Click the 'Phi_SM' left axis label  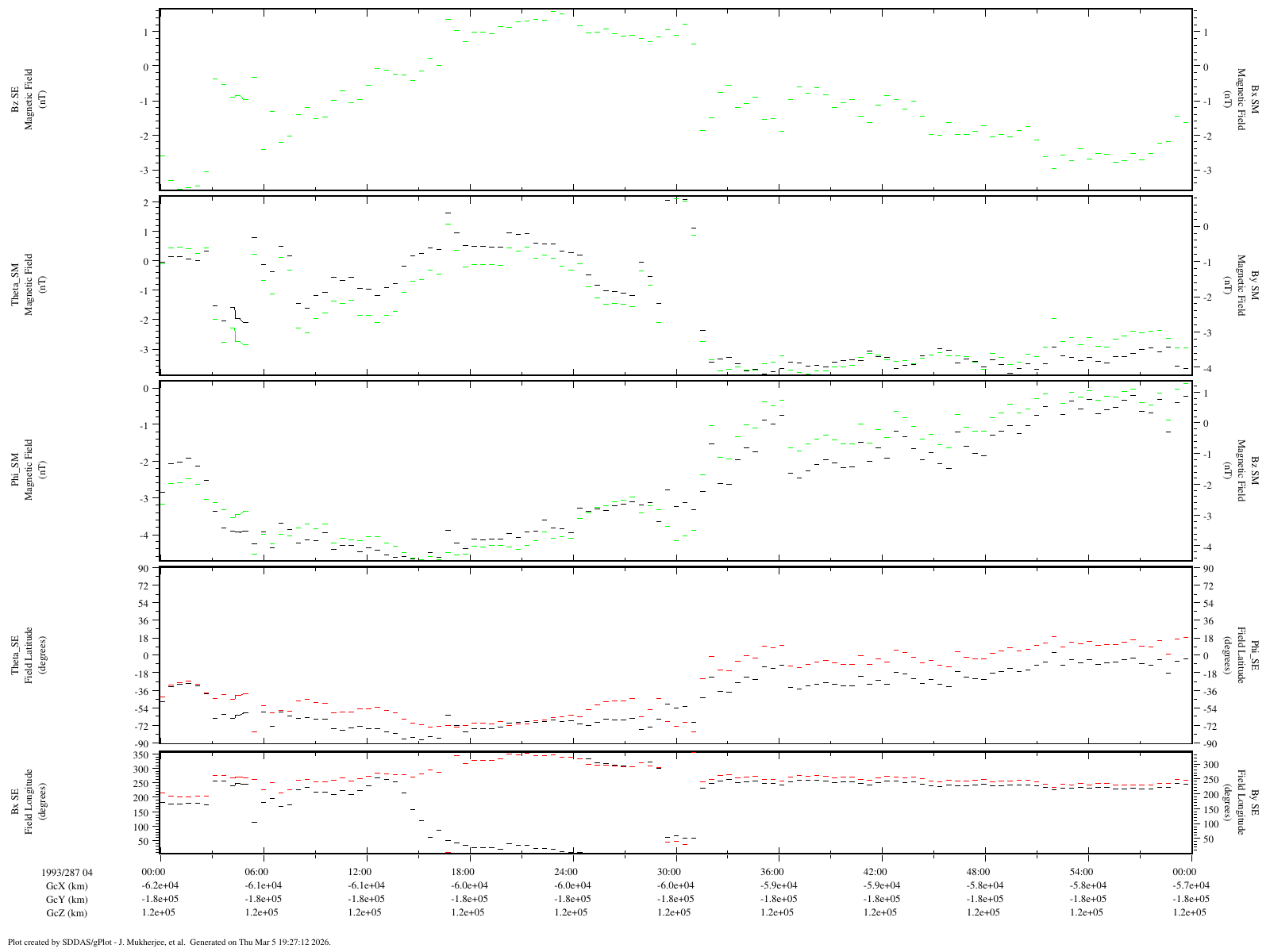point(15,470)
